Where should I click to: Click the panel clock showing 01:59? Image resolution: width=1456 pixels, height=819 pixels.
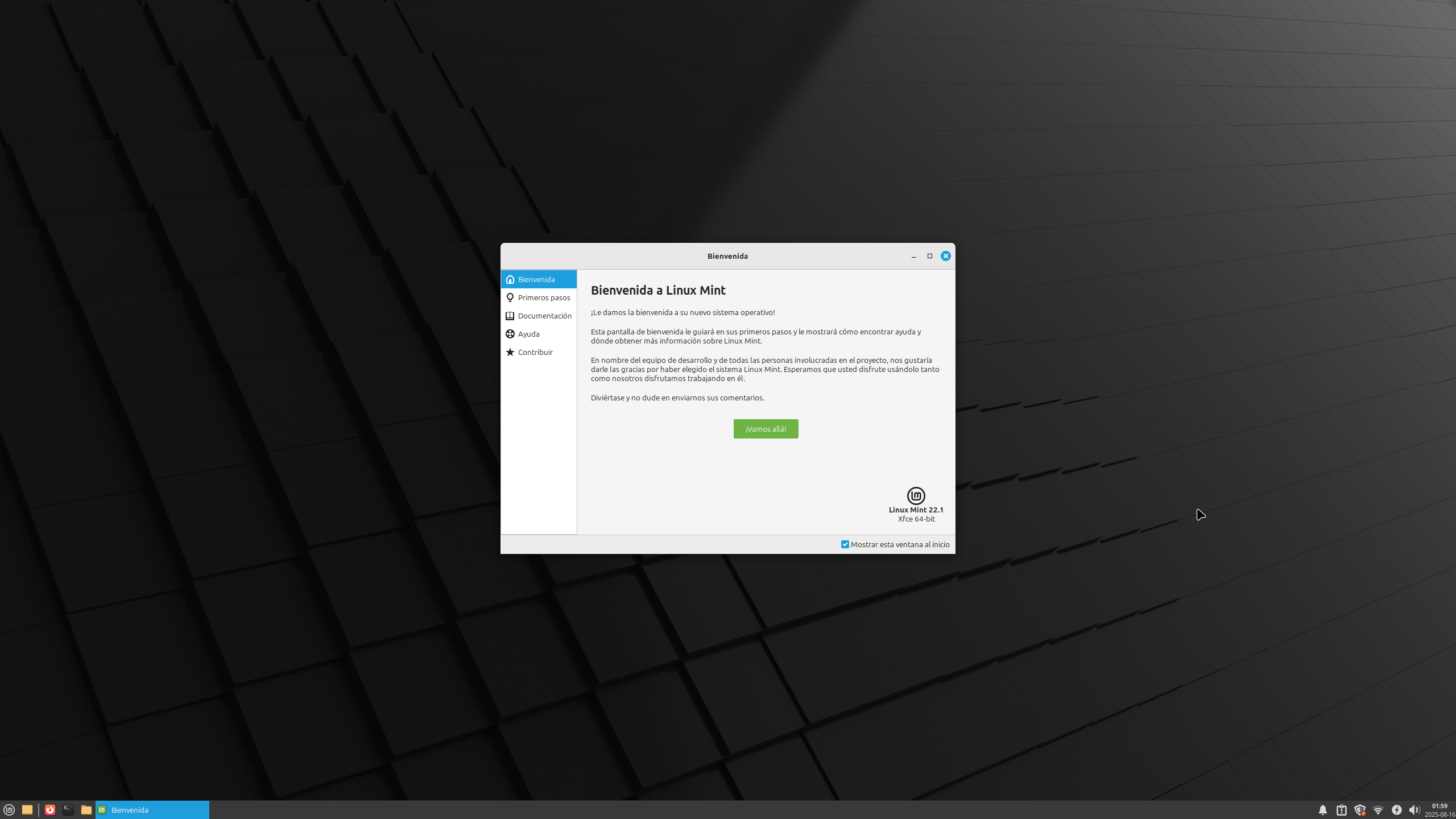[x=1440, y=810]
